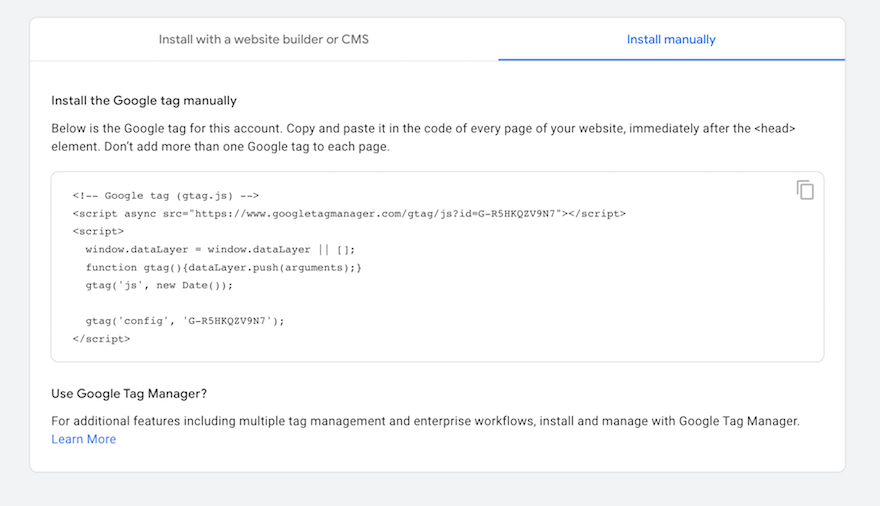Click the opening <script> tag line
880x506 pixels.
point(98,231)
